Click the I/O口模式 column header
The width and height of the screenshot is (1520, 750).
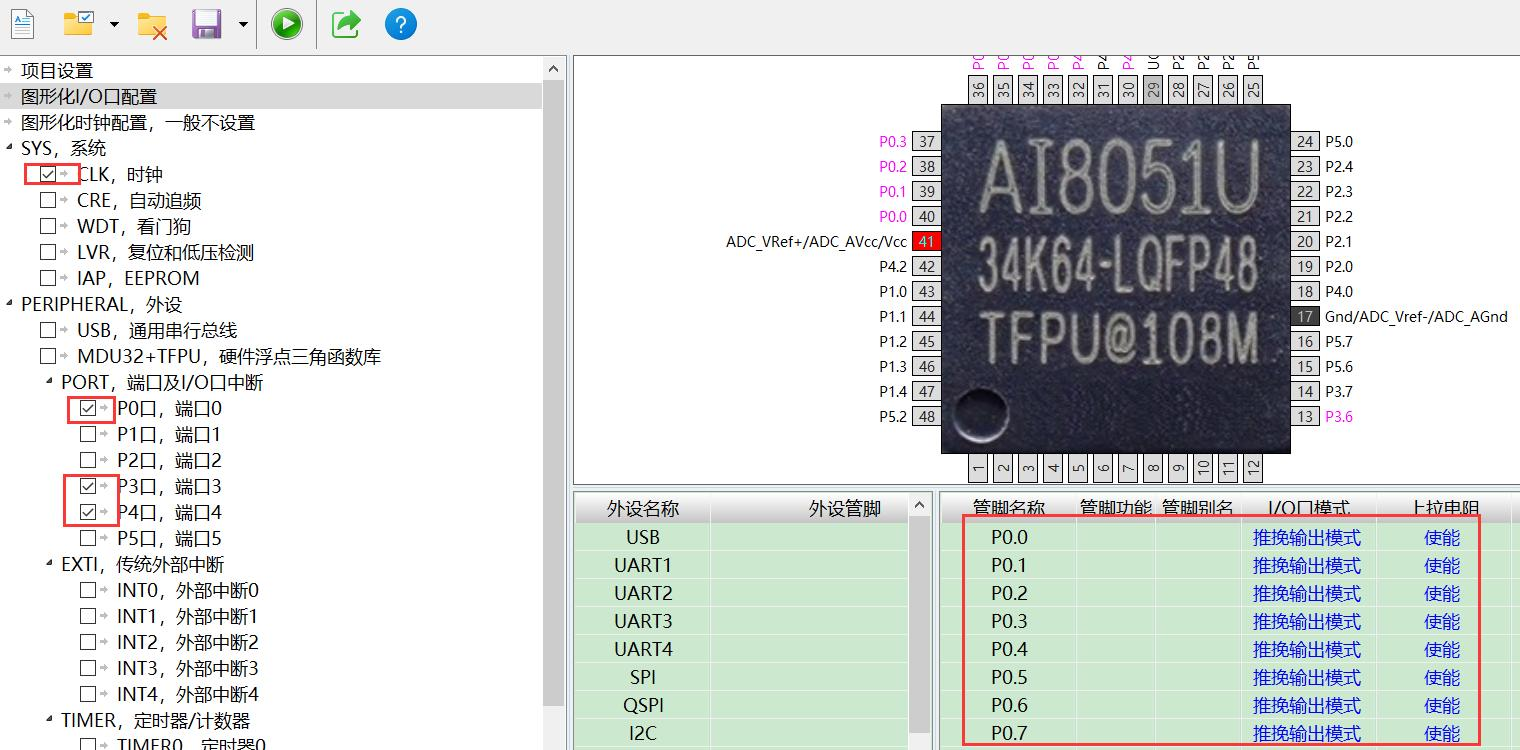click(x=1309, y=508)
